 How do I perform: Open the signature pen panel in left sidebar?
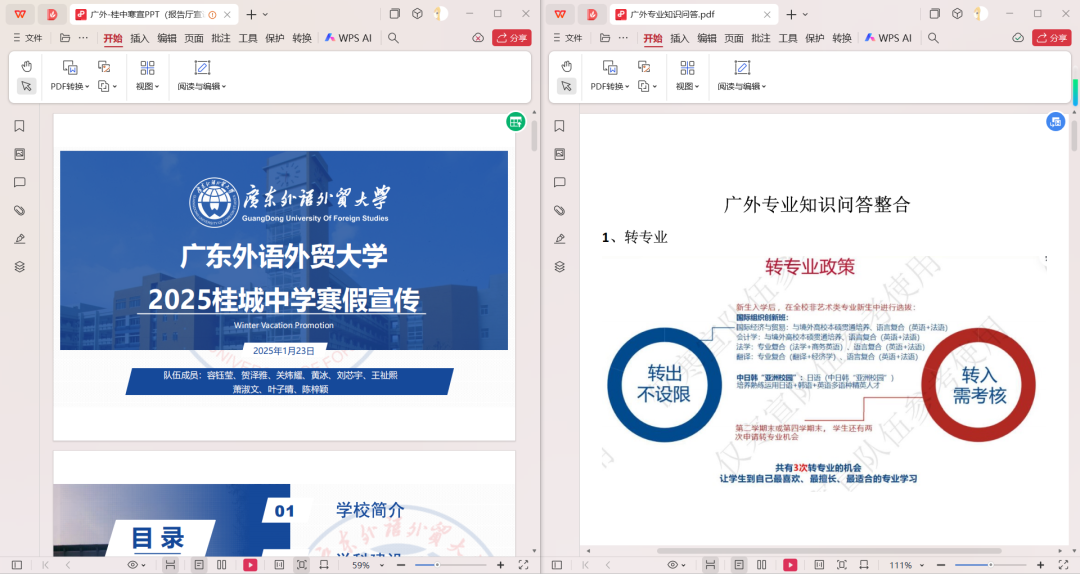click(19, 238)
